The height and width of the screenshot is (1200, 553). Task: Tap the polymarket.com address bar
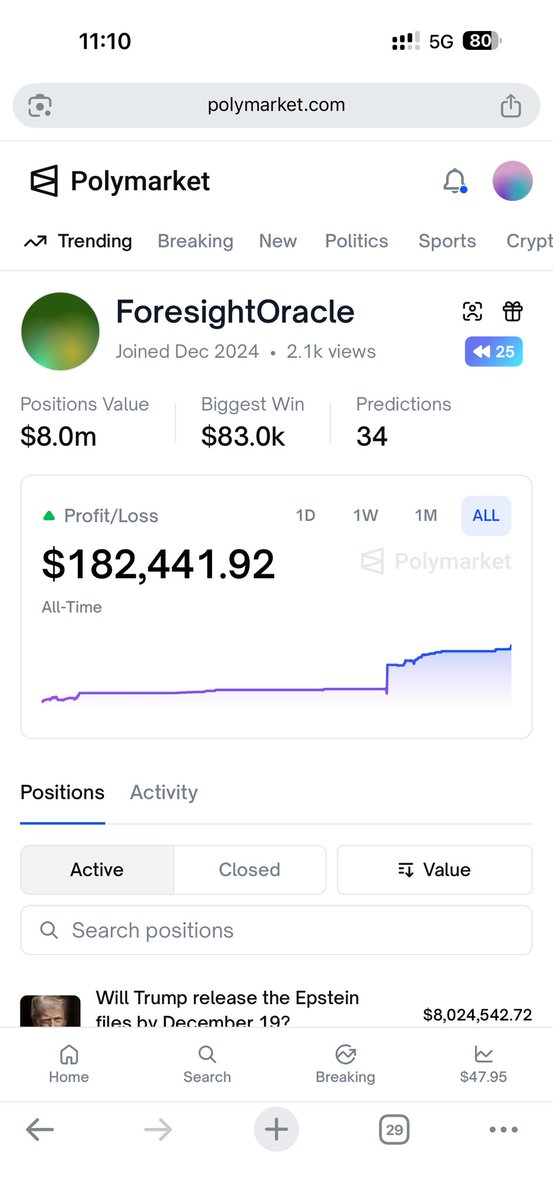click(x=276, y=105)
